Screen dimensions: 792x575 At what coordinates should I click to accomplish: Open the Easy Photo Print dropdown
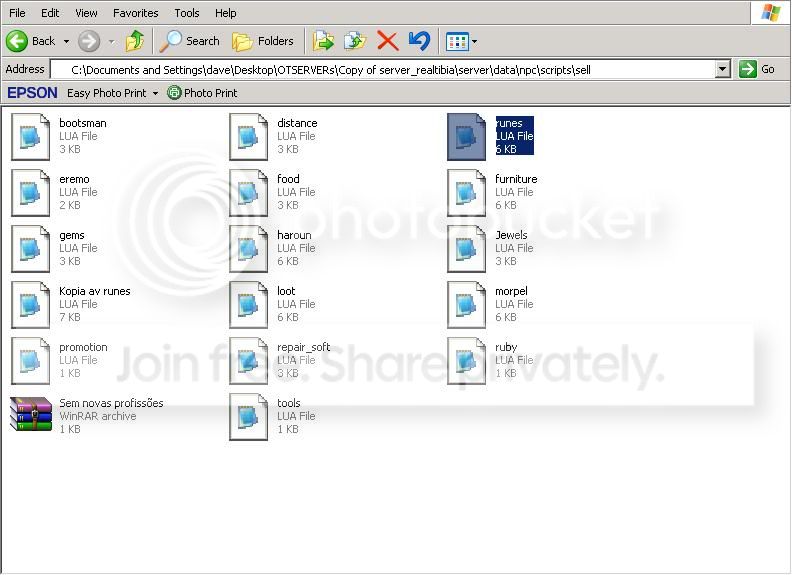pos(112,93)
